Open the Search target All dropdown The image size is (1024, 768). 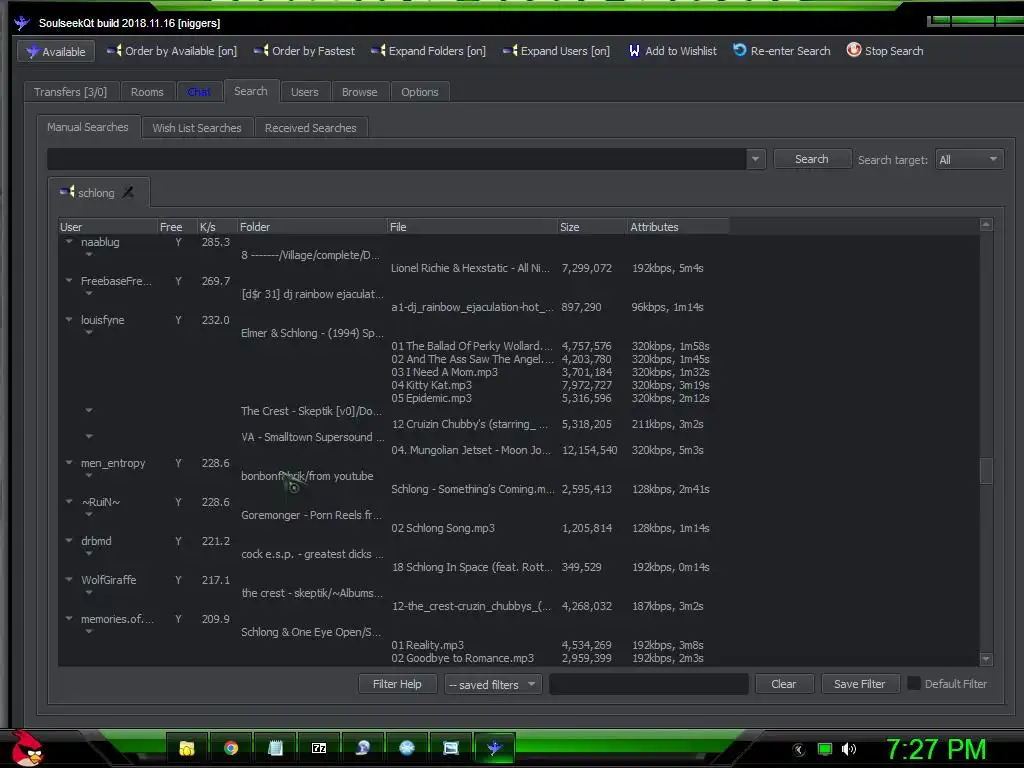pos(970,159)
